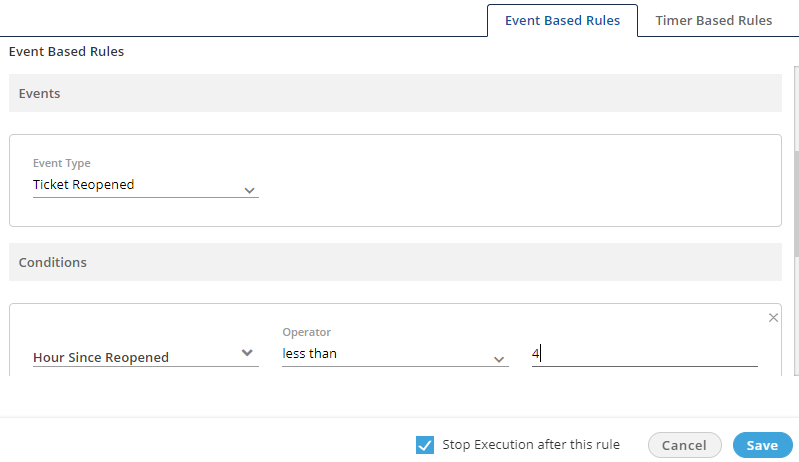Image resolution: width=799 pixels, height=462 pixels.
Task: Cancel the rule editing
Action: [684, 445]
